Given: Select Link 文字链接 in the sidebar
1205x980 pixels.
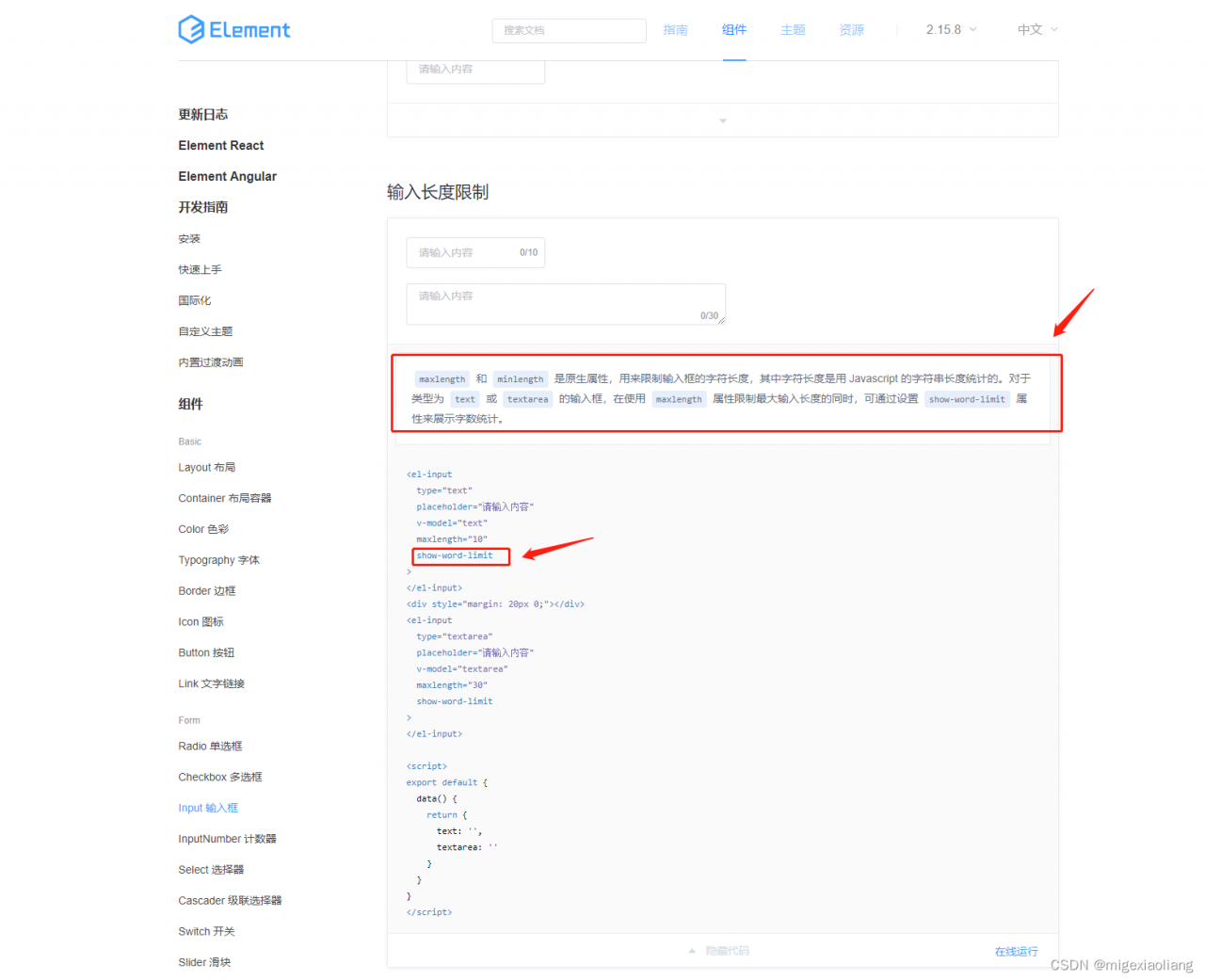Looking at the screenshot, I should [212, 684].
